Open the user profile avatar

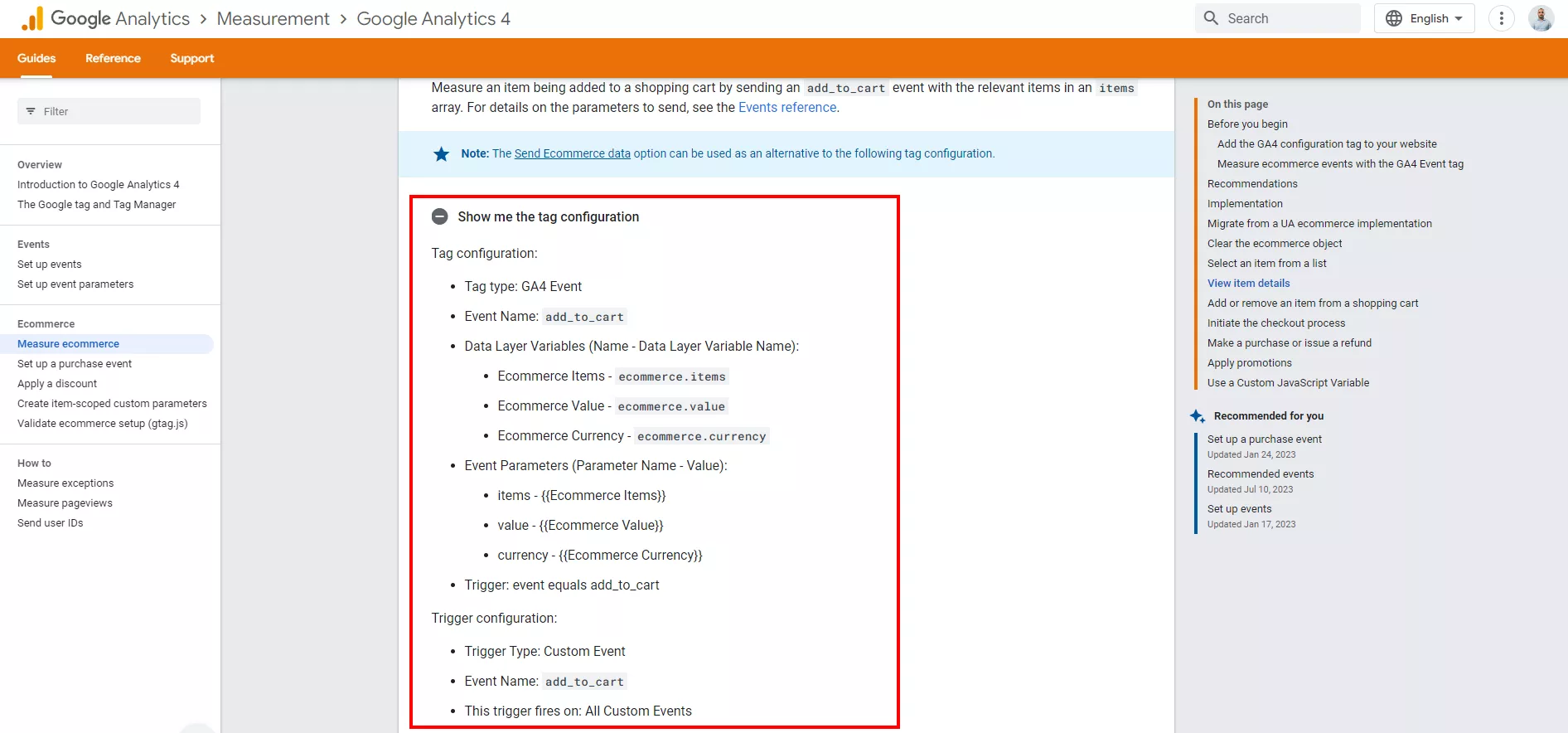[1541, 18]
